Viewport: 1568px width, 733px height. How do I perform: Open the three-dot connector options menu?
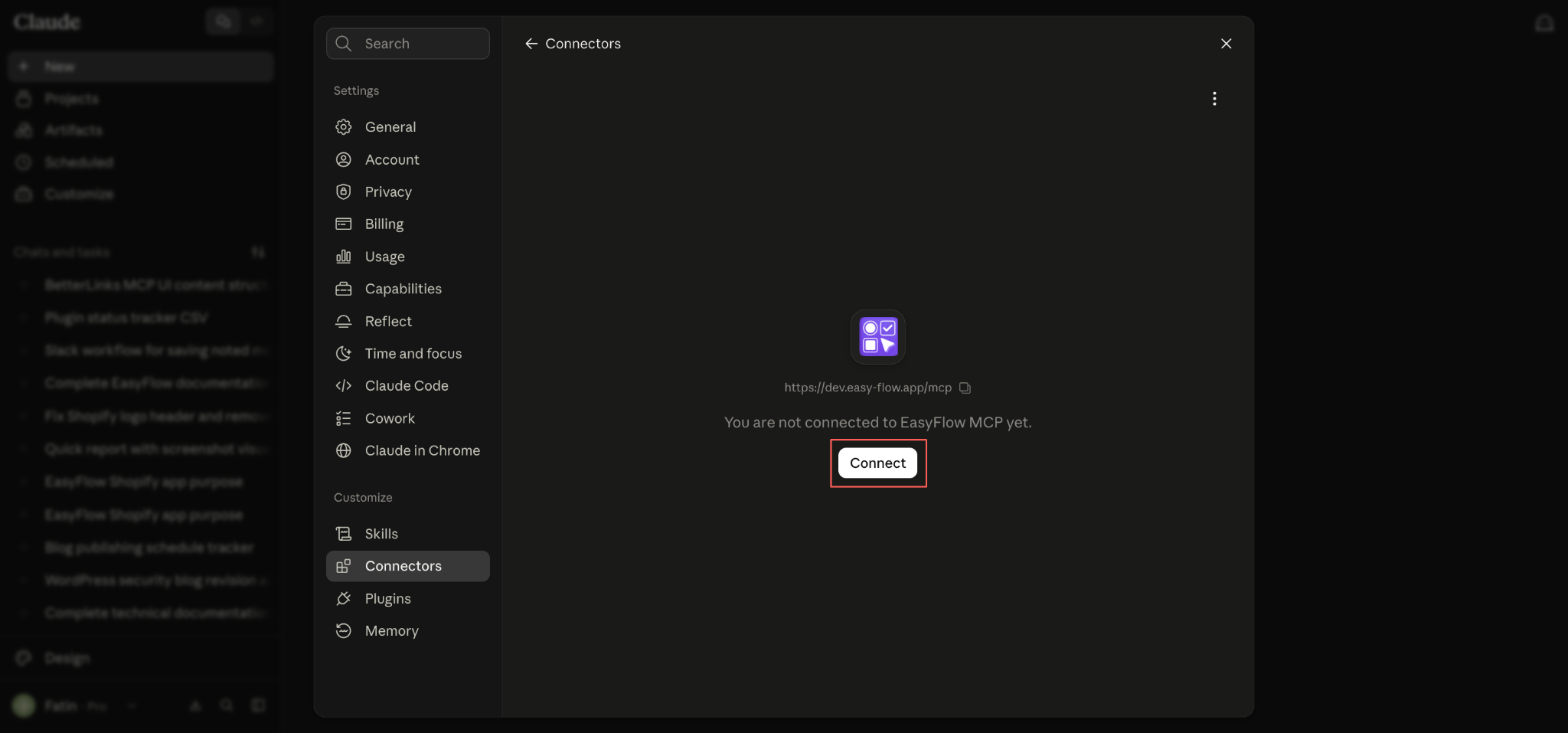(x=1214, y=98)
